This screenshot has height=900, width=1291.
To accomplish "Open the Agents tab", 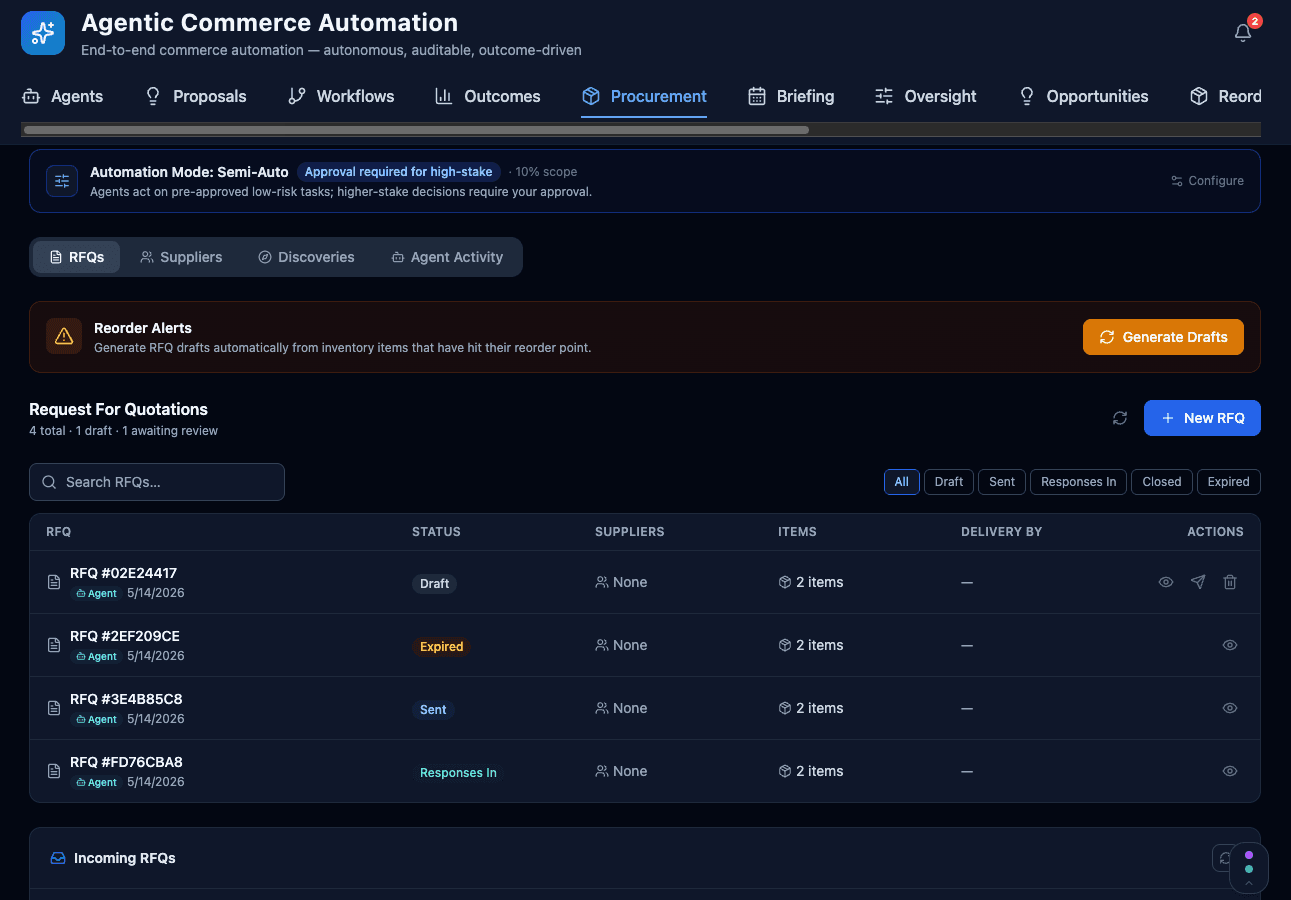I will pos(62,96).
